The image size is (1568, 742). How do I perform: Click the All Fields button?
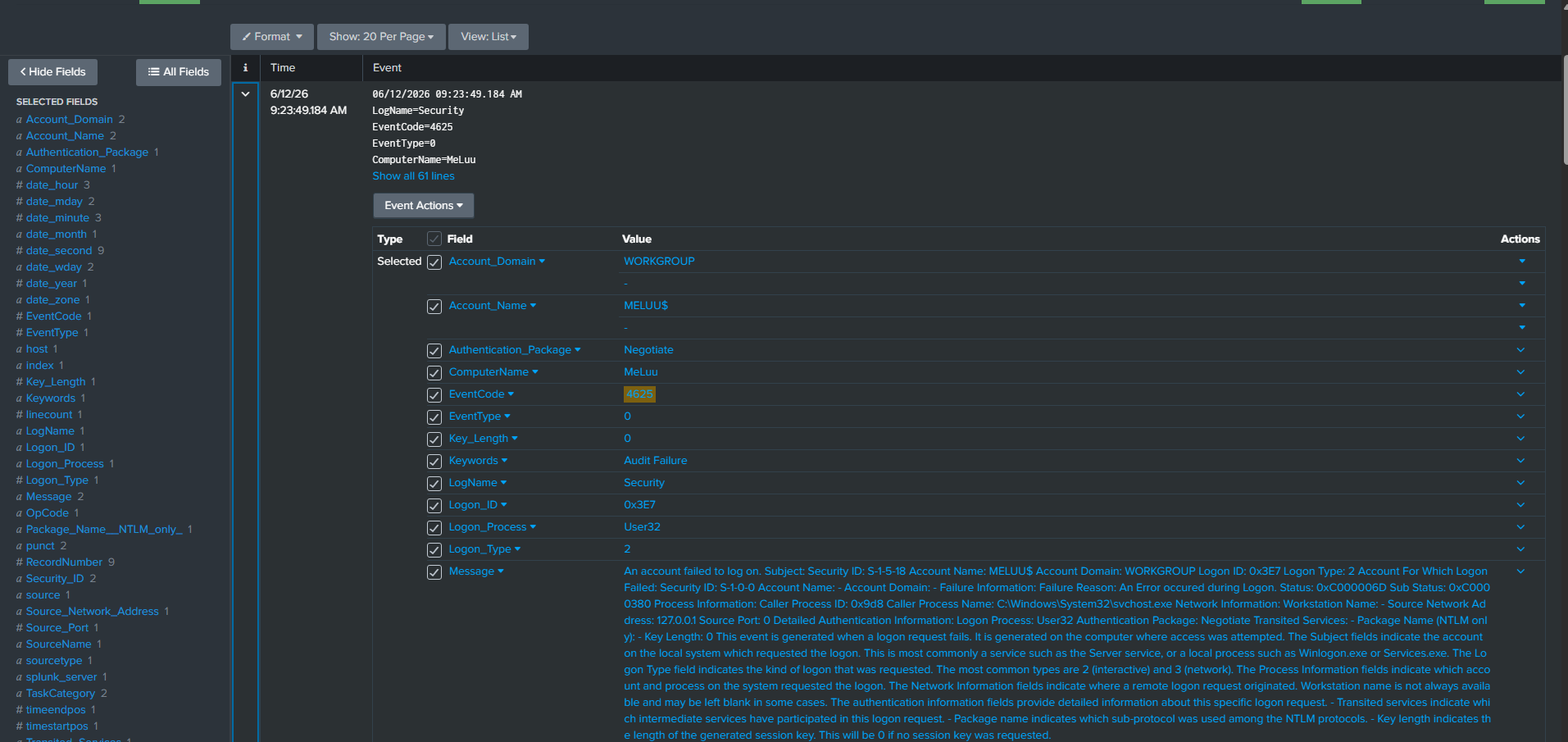click(x=179, y=72)
